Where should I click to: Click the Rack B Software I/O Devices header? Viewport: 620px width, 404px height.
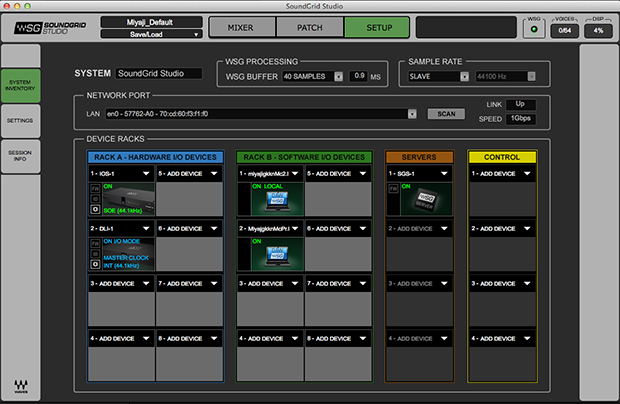click(x=304, y=157)
